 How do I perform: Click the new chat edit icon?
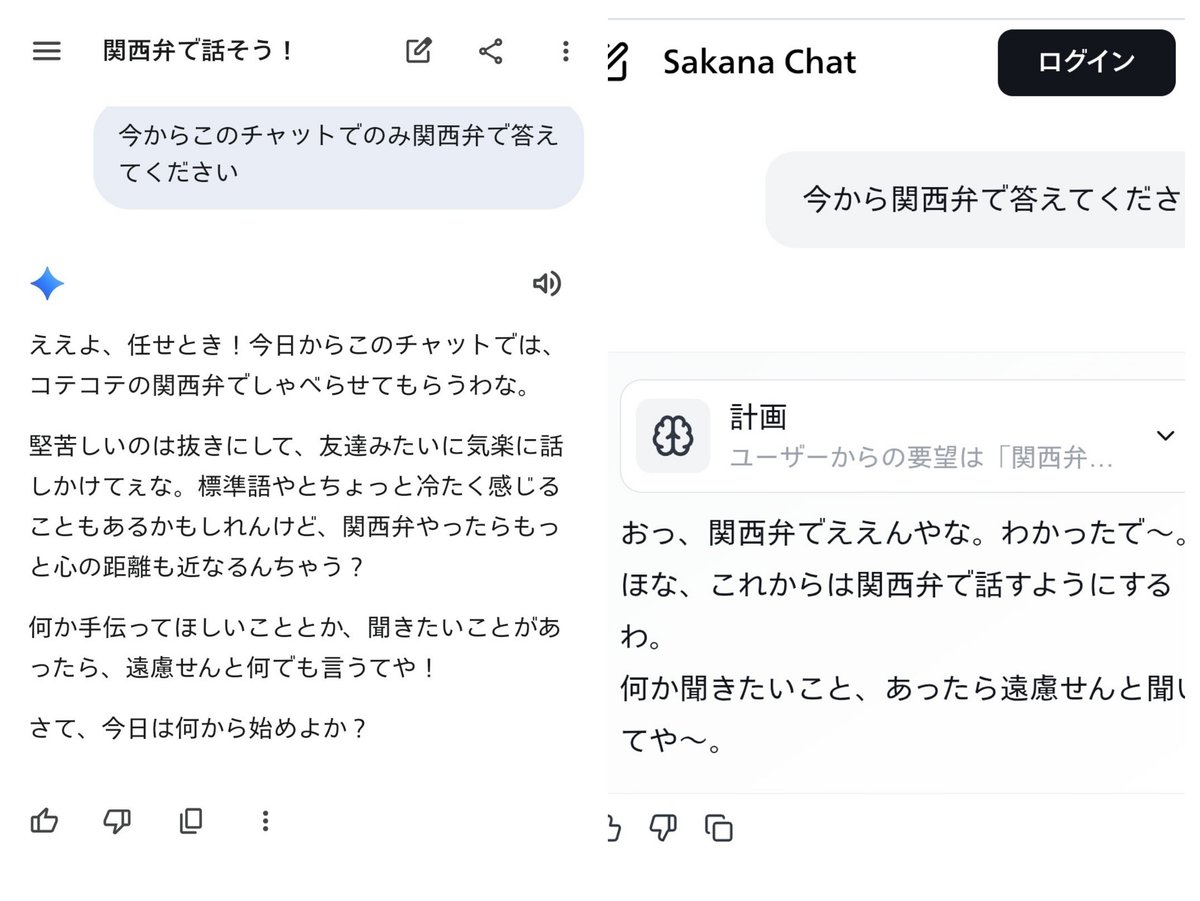pyautogui.click(x=418, y=51)
